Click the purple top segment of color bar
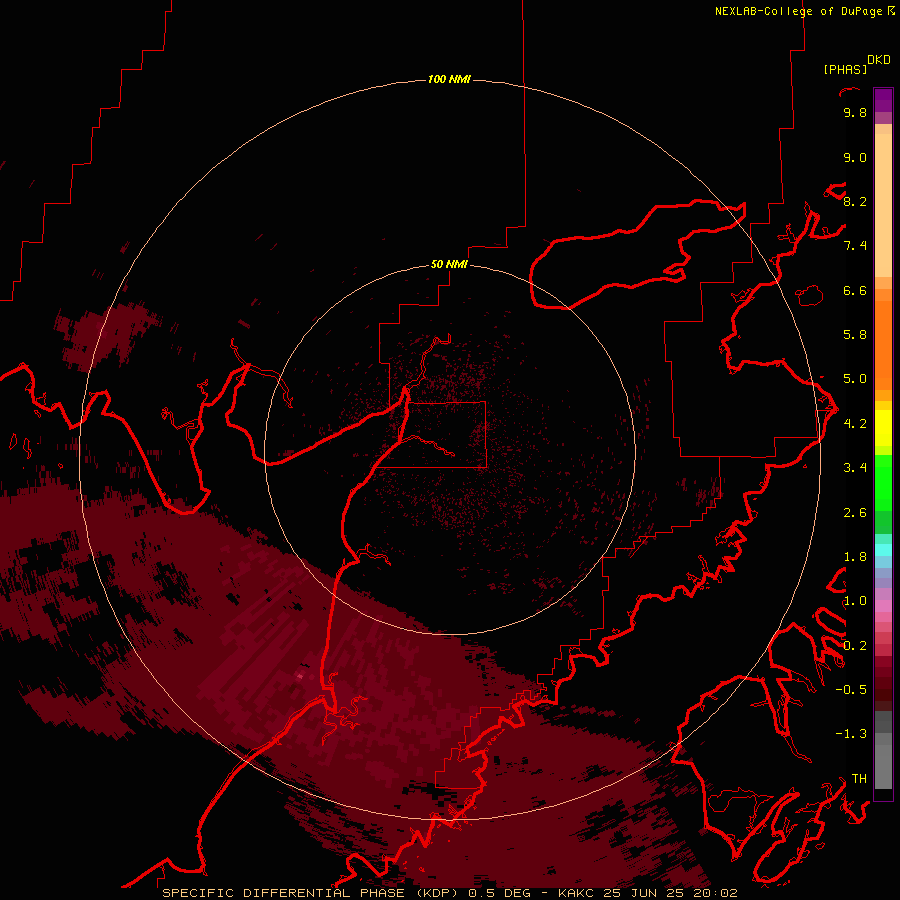Screen dimensions: 900x900 pos(883,100)
